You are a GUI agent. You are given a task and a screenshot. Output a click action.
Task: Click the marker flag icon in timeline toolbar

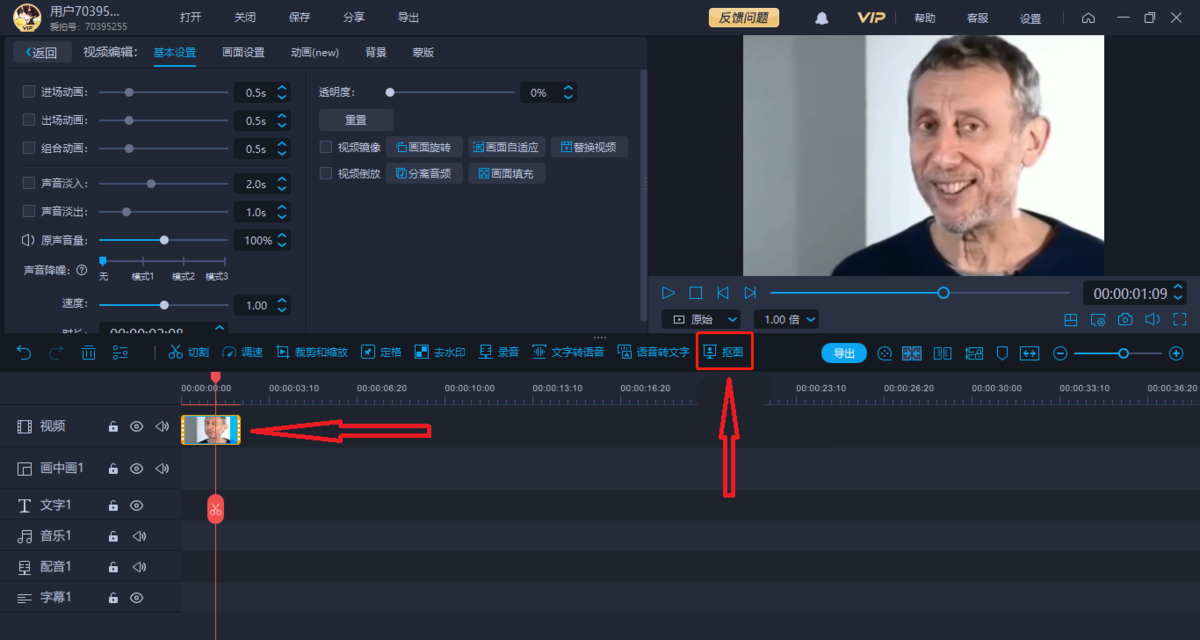1002,353
